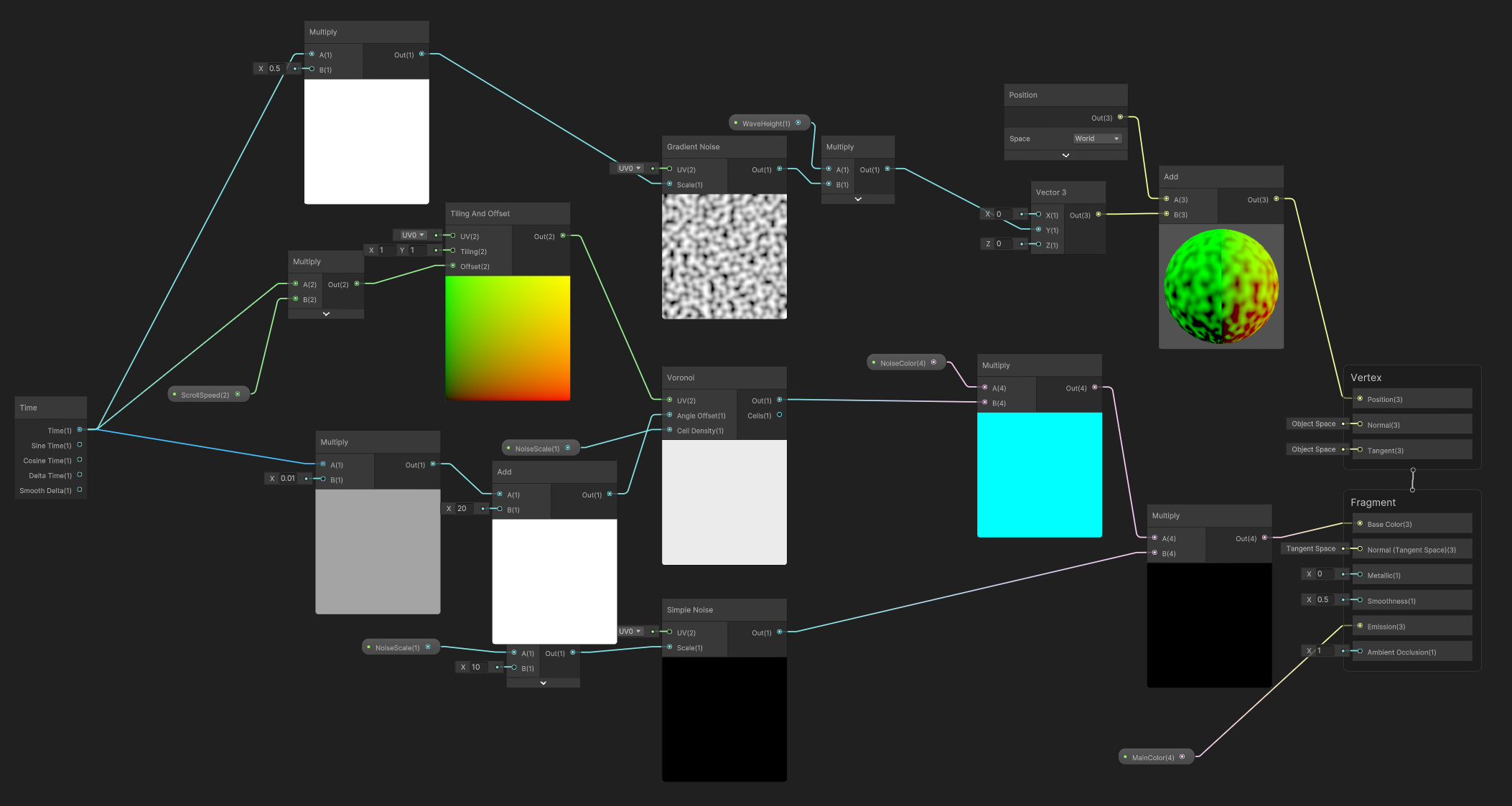1512x806 pixels.
Task: Open the World space dropdown on Position node
Action: 1097,139
